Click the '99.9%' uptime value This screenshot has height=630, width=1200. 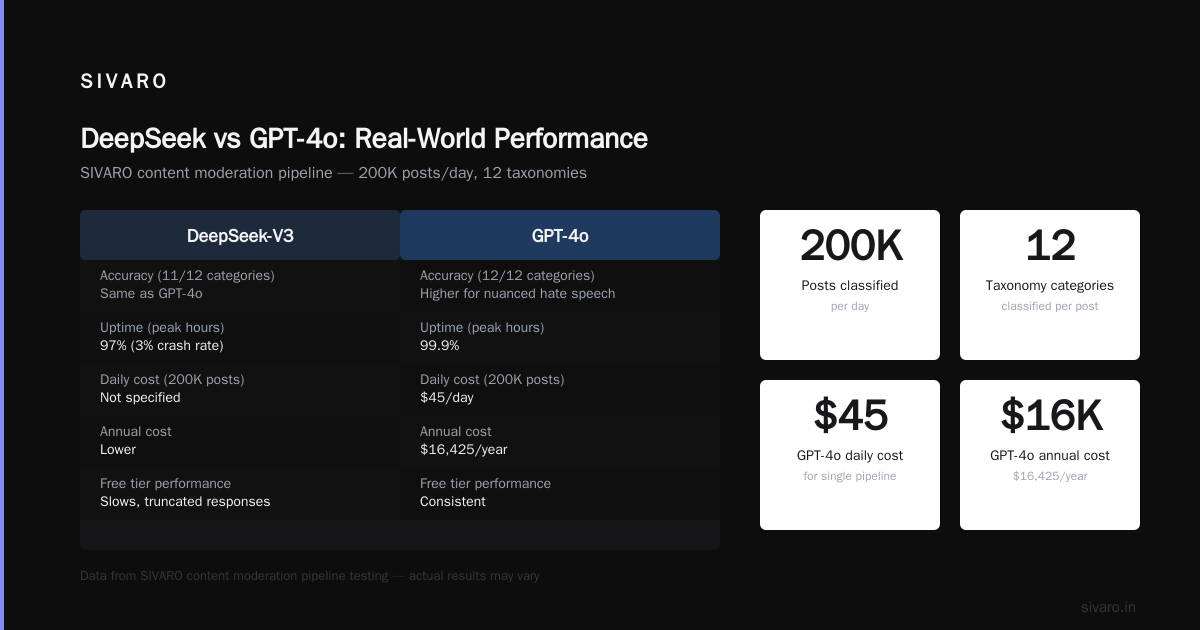pos(440,345)
